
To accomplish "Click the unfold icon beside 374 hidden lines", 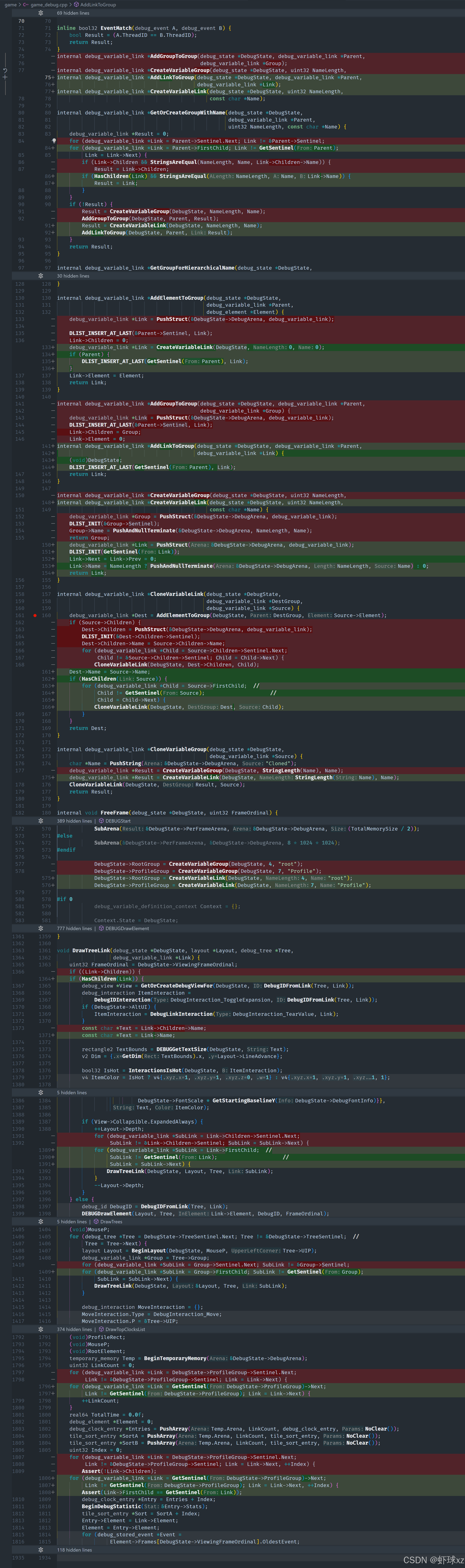I will (41, 1329).
